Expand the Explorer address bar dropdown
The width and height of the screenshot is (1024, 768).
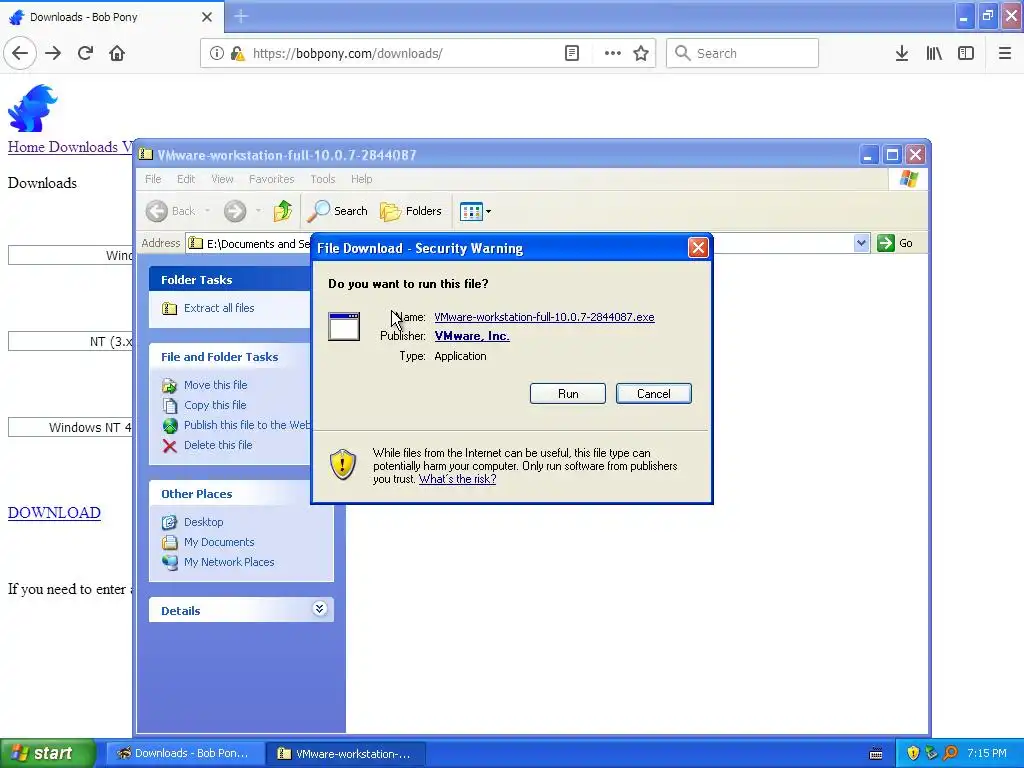click(861, 243)
